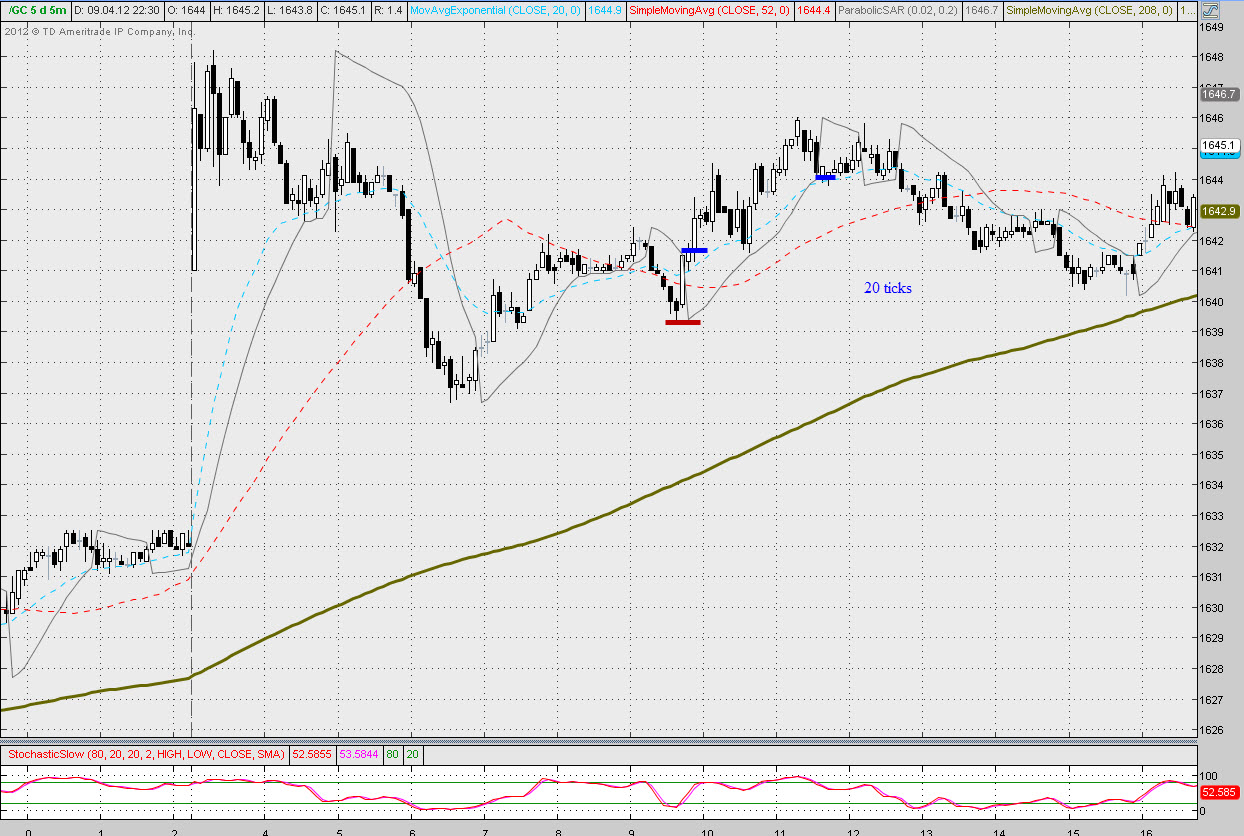Click the red horizontal line marker below candles
This screenshot has width=1244, height=836.
coord(683,322)
